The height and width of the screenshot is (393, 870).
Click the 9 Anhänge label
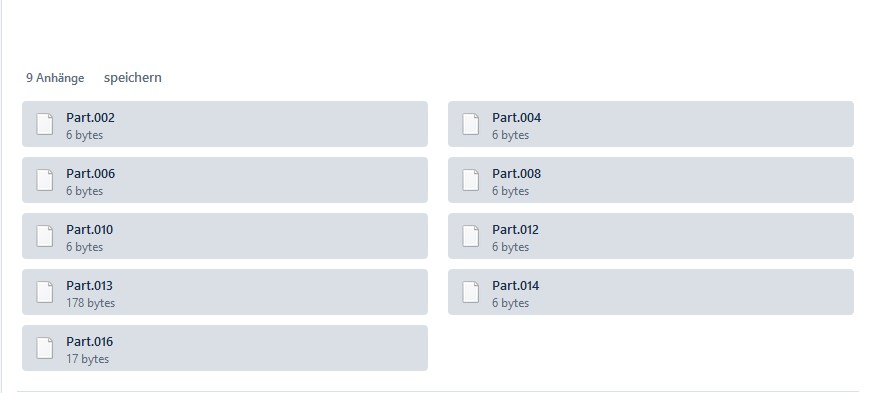tap(55, 78)
